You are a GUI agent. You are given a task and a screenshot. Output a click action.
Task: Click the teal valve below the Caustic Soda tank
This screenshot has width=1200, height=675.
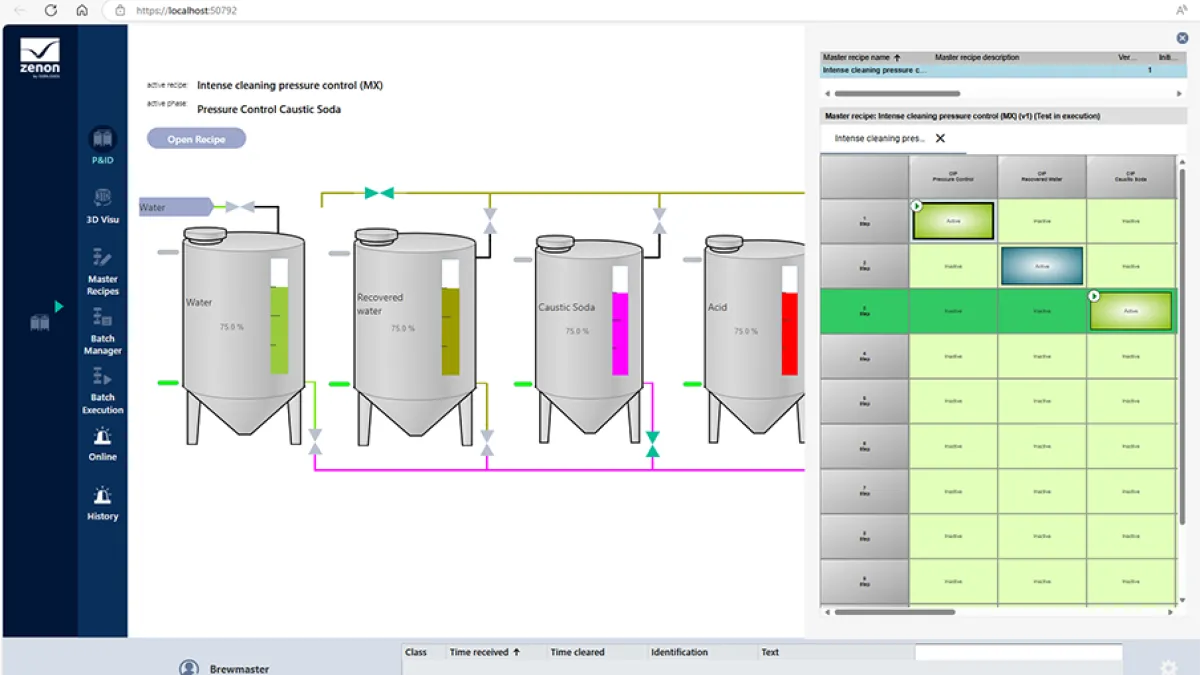point(653,444)
